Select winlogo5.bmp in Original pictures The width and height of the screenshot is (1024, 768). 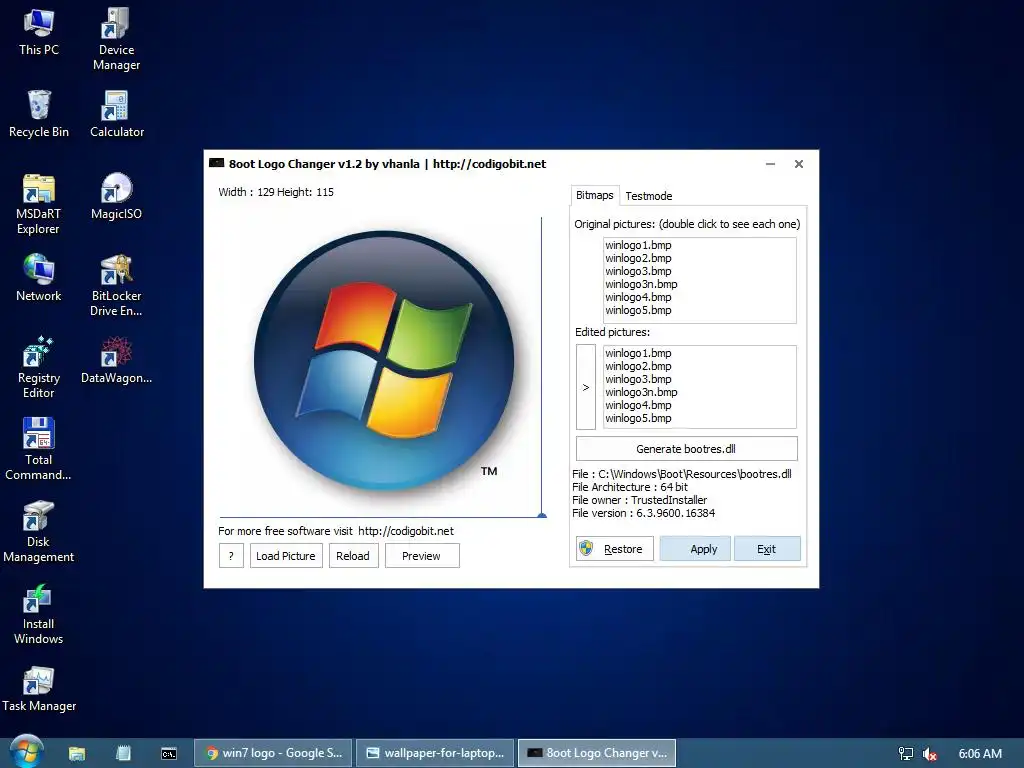[x=638, y=310]
